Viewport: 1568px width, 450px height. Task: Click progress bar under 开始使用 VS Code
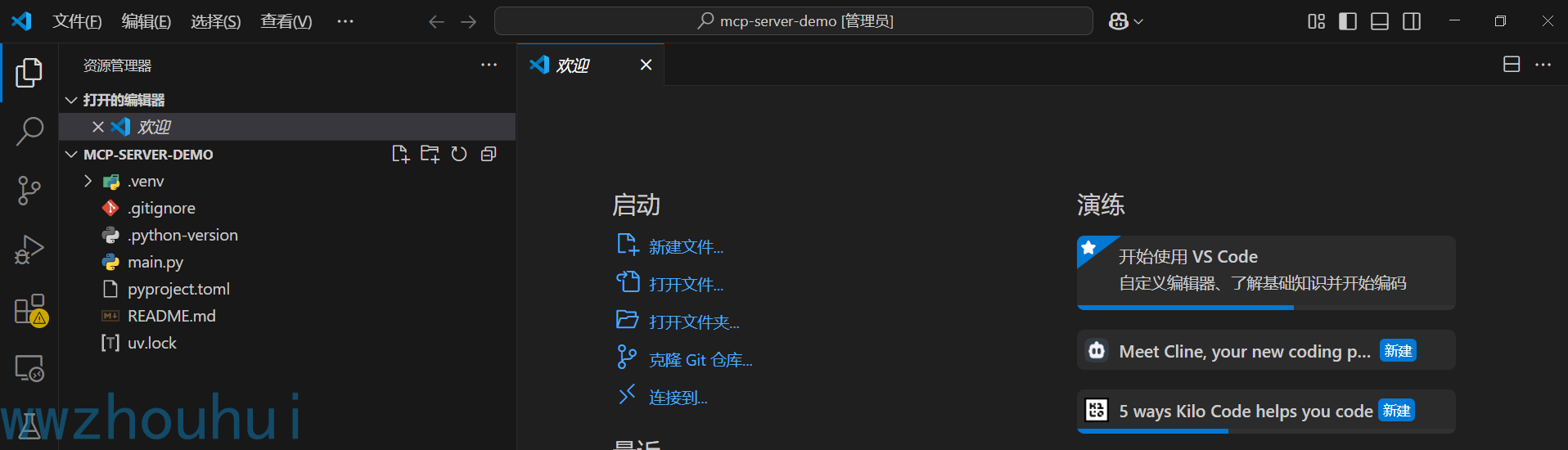click(x=1266, y=308)
